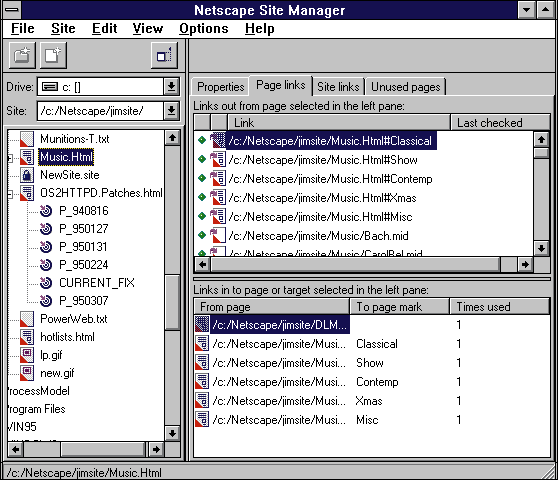Viewport: 558px width, 480px height.
Task: Switch to the Site links tab
Action: point(338,87)
